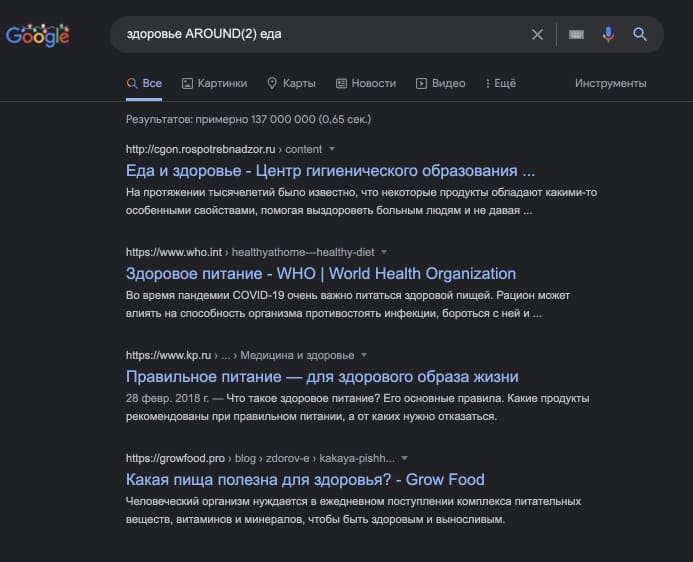
Task: Switch to the Видео tab
Action: pyautogui.click(x=441, y=84)
